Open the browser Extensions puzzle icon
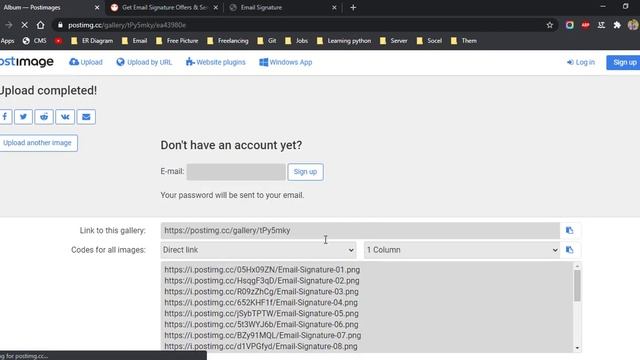The image size is (640, 360). click(617, 25)
